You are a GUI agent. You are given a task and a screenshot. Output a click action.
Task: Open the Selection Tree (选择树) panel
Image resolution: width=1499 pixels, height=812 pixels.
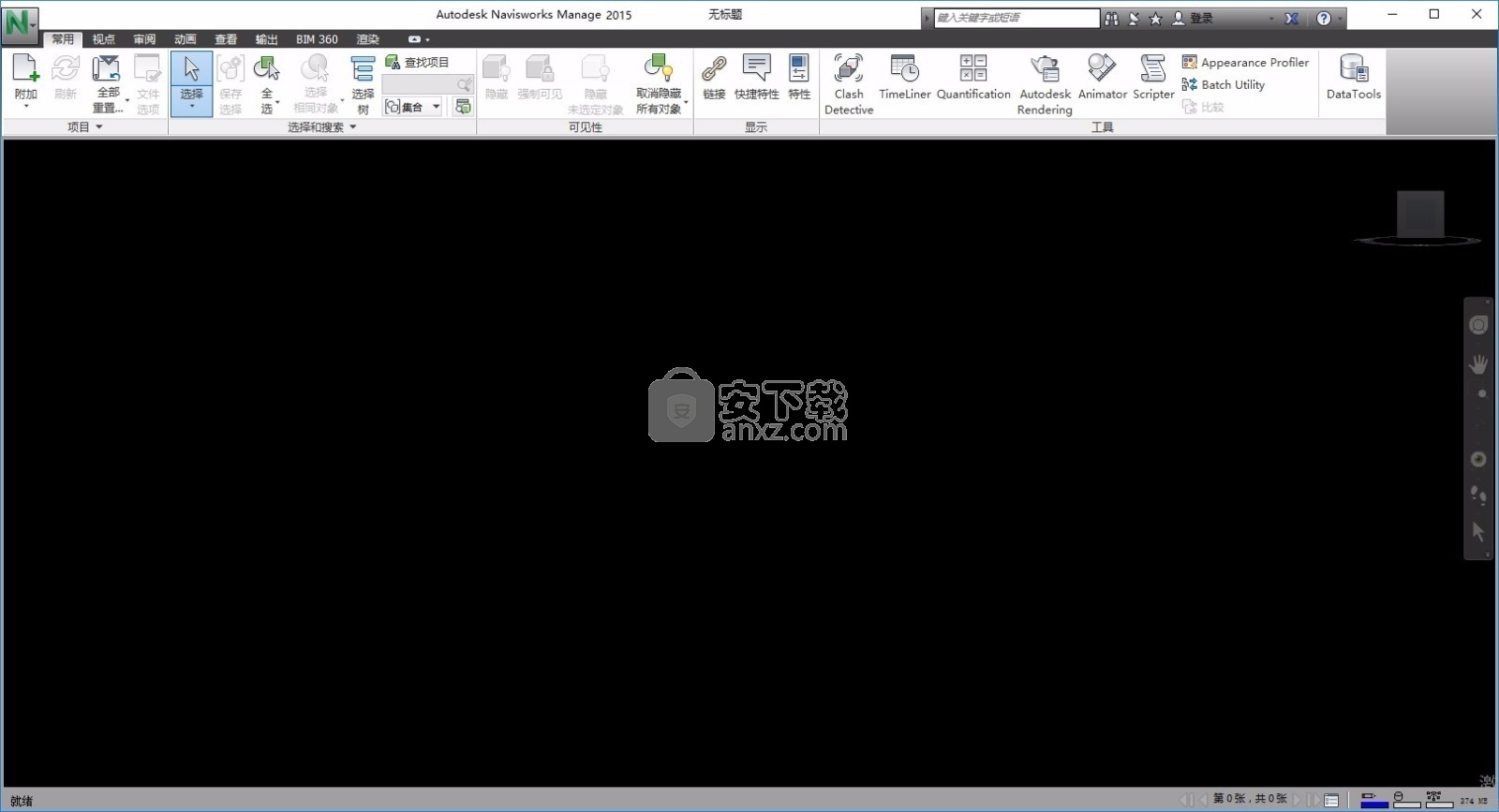pyautogui.click(x=363, y=84)
